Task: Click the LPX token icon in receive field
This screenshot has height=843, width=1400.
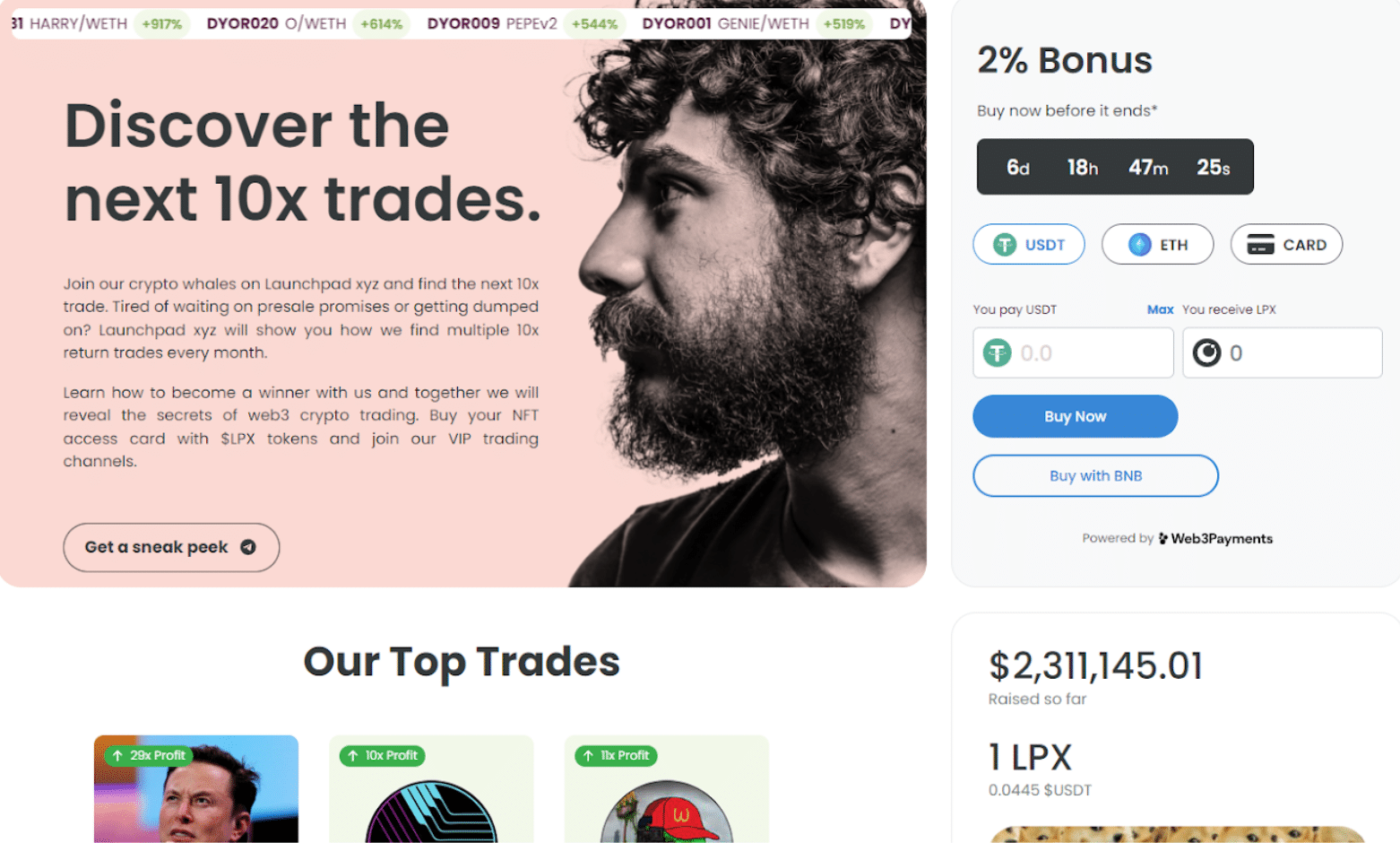Action: pyautogui.click(x=1206, y=352)
